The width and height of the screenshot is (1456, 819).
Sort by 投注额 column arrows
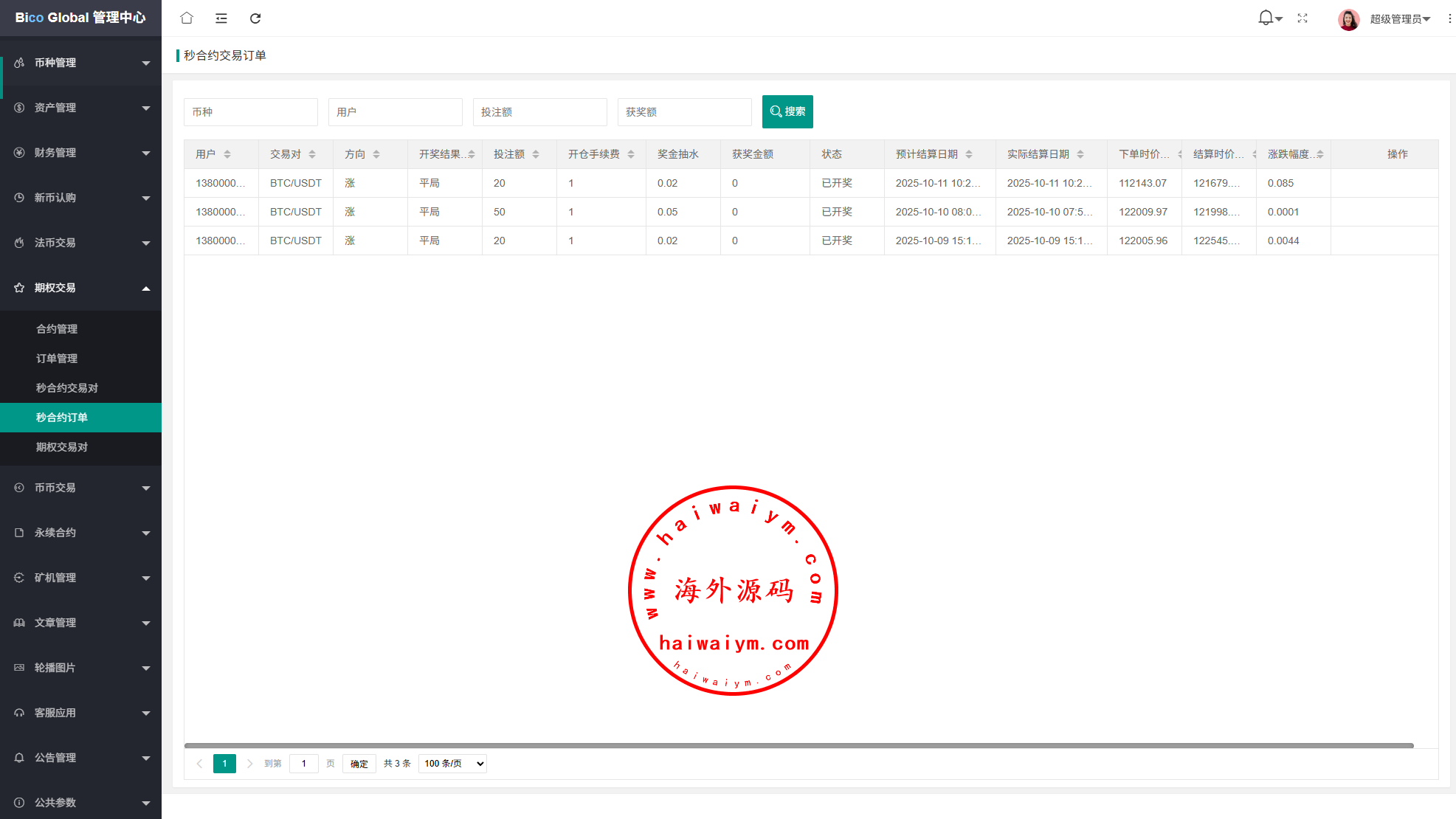(536, 154)
